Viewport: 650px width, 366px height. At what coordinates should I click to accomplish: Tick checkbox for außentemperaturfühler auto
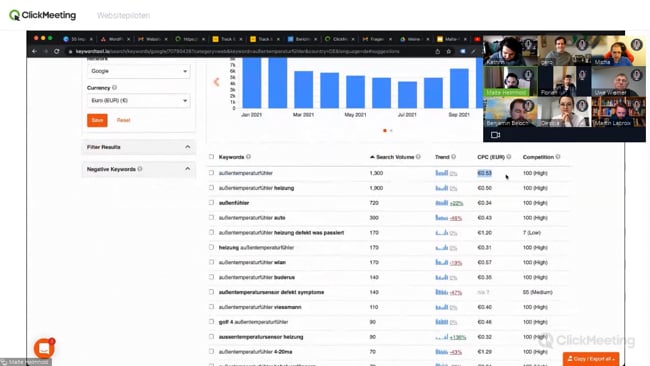point(211,218)
